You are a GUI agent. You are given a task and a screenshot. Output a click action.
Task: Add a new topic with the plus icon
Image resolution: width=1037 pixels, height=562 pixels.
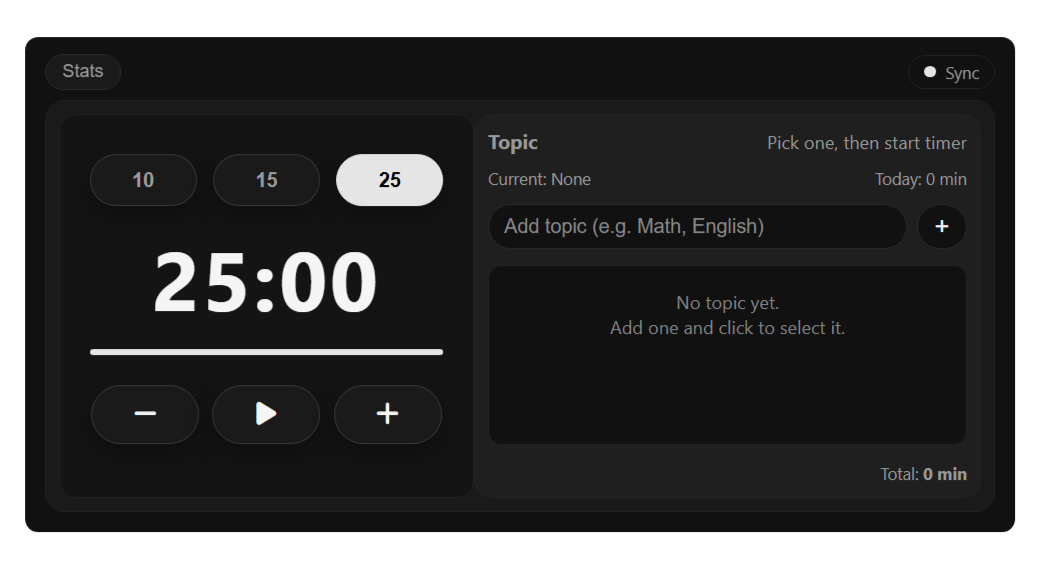[x=942, y=227]
